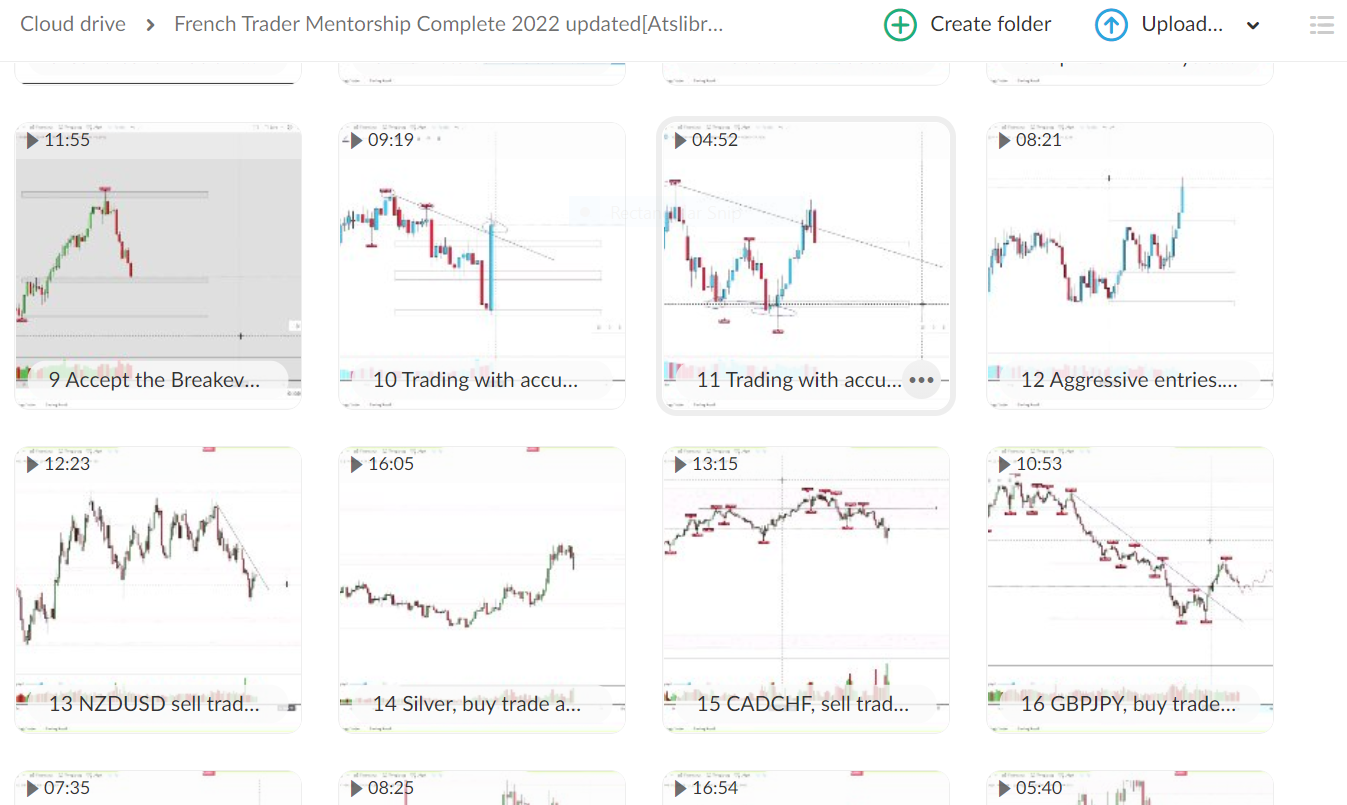Click the blue upload arrow icon
Viewport: 1347px width, 805px height.
[x=1110, y=24]
